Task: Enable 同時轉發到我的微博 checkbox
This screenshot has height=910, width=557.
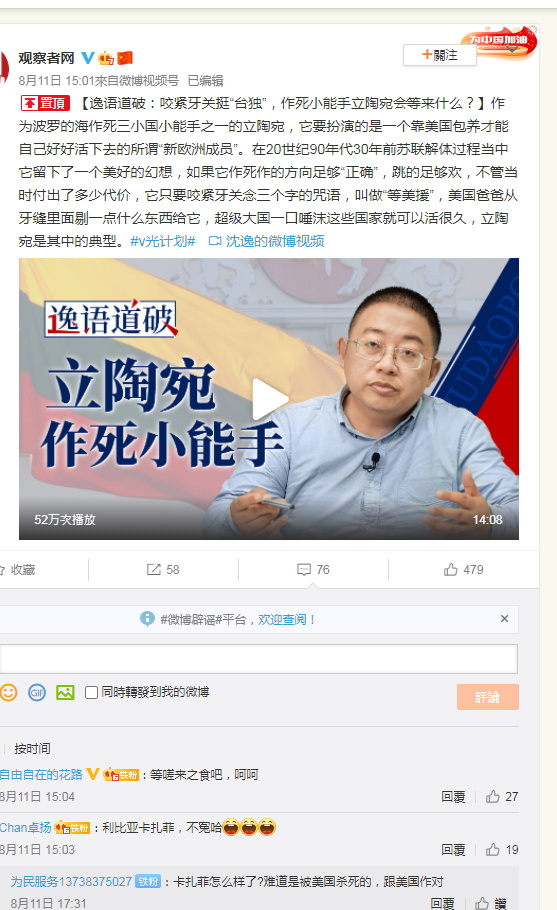Action: (x=91, y=692)
